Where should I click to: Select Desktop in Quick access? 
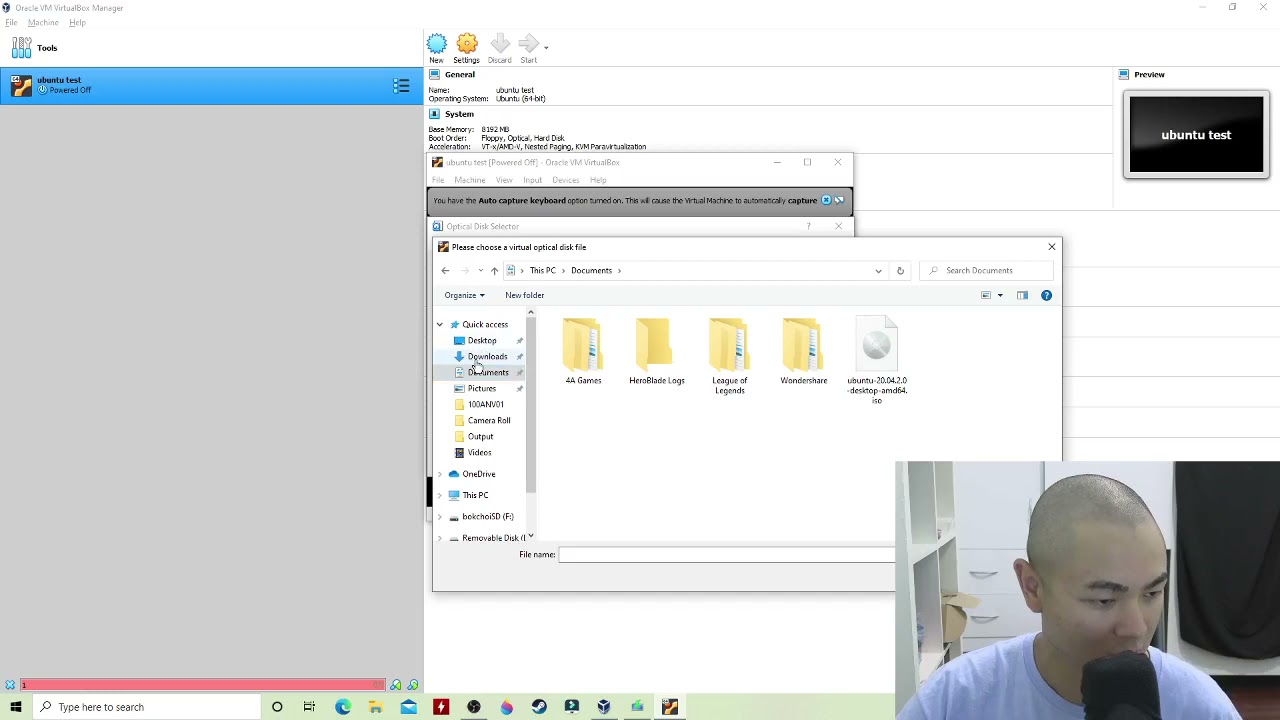point(482,340)
